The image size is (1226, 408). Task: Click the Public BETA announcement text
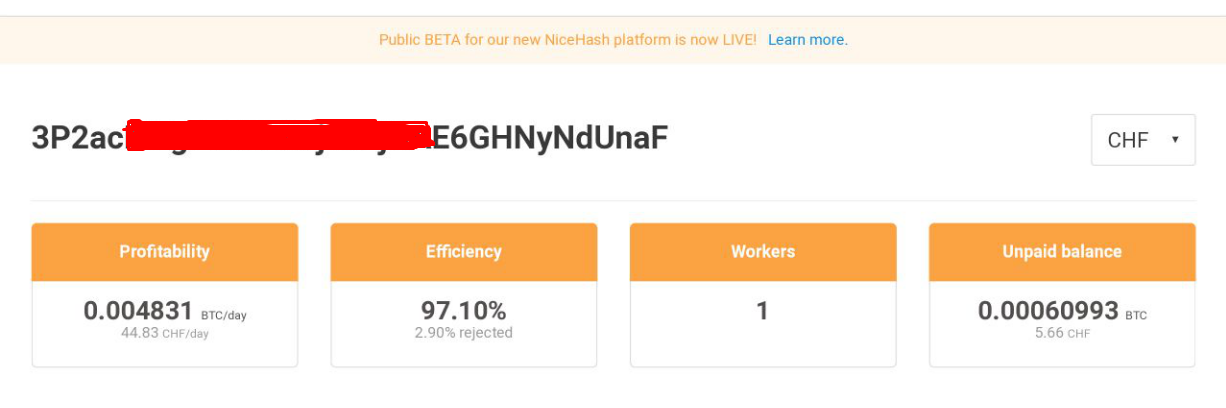(567, 40)
